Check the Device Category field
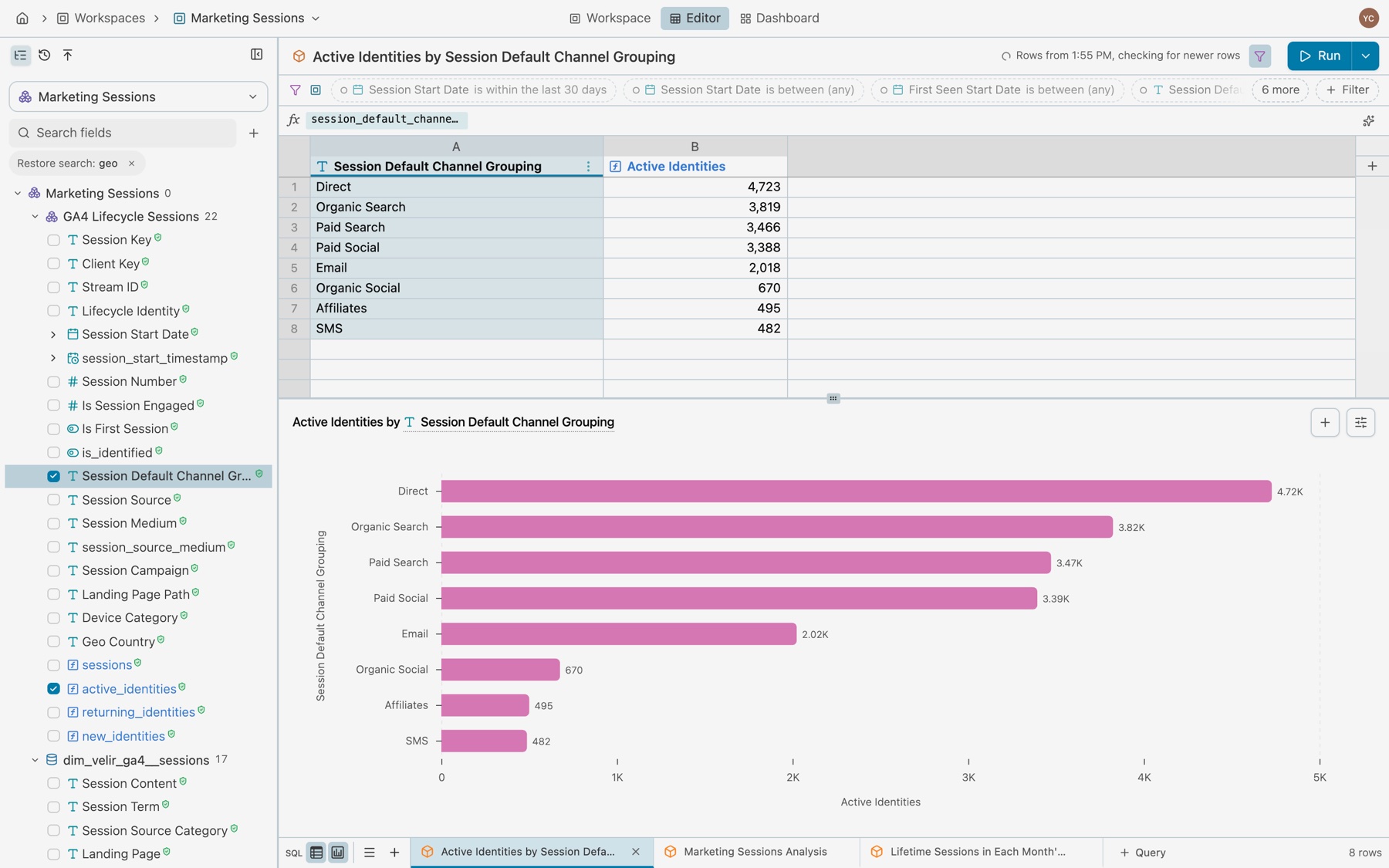The width and height of the screenshot is (1389, 868). point(53,618)
